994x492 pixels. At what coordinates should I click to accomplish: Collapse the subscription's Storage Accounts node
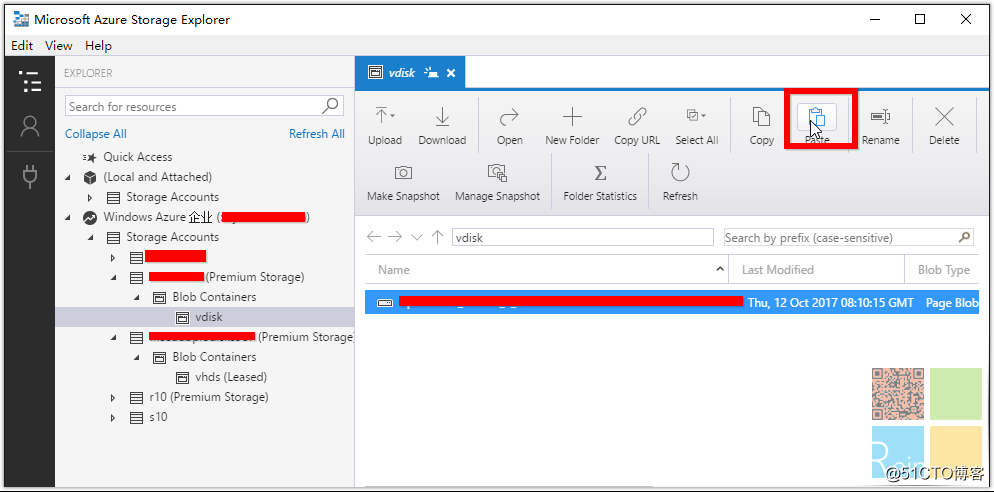pos(90,237)
